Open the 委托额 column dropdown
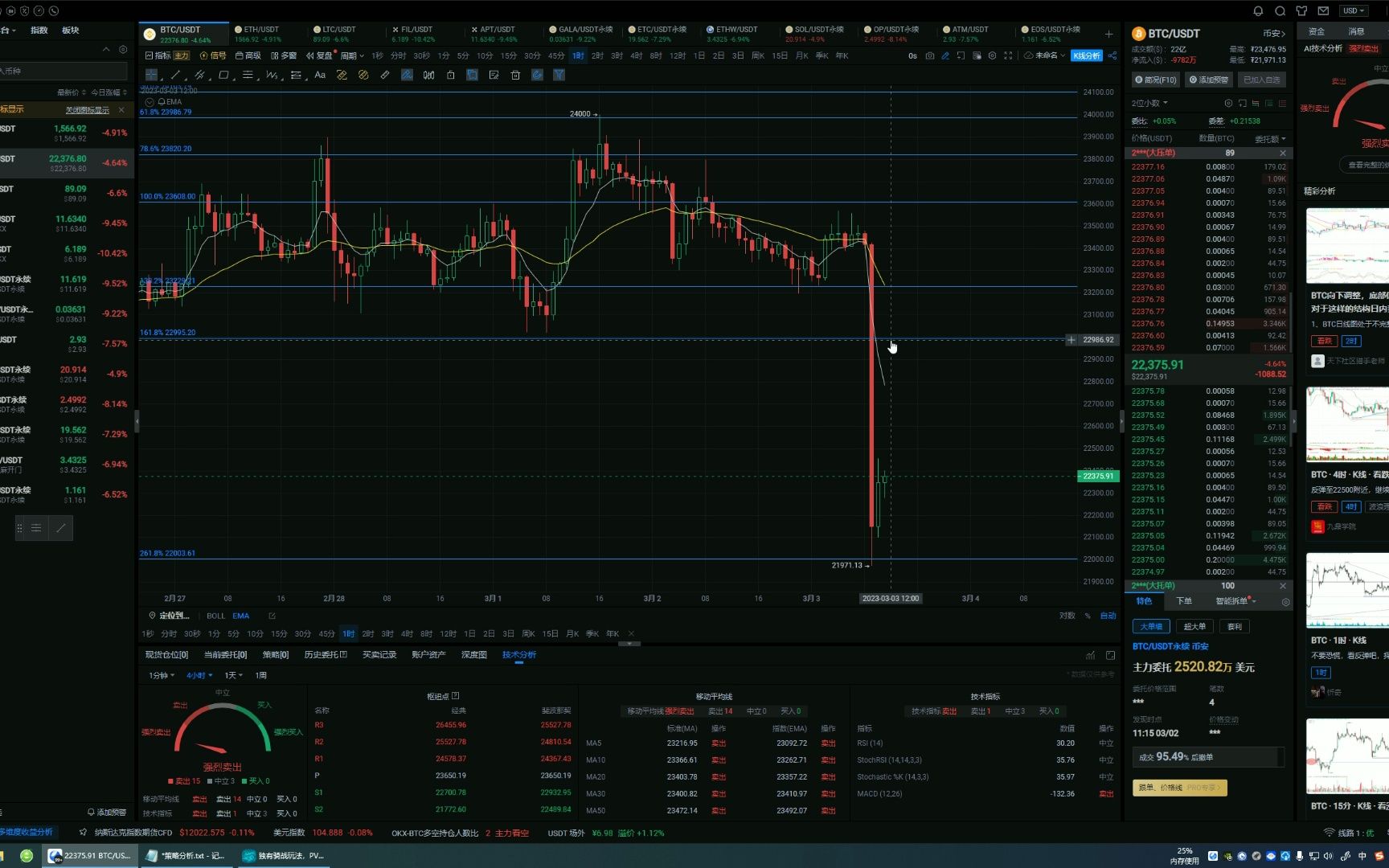 (1270, 139)
